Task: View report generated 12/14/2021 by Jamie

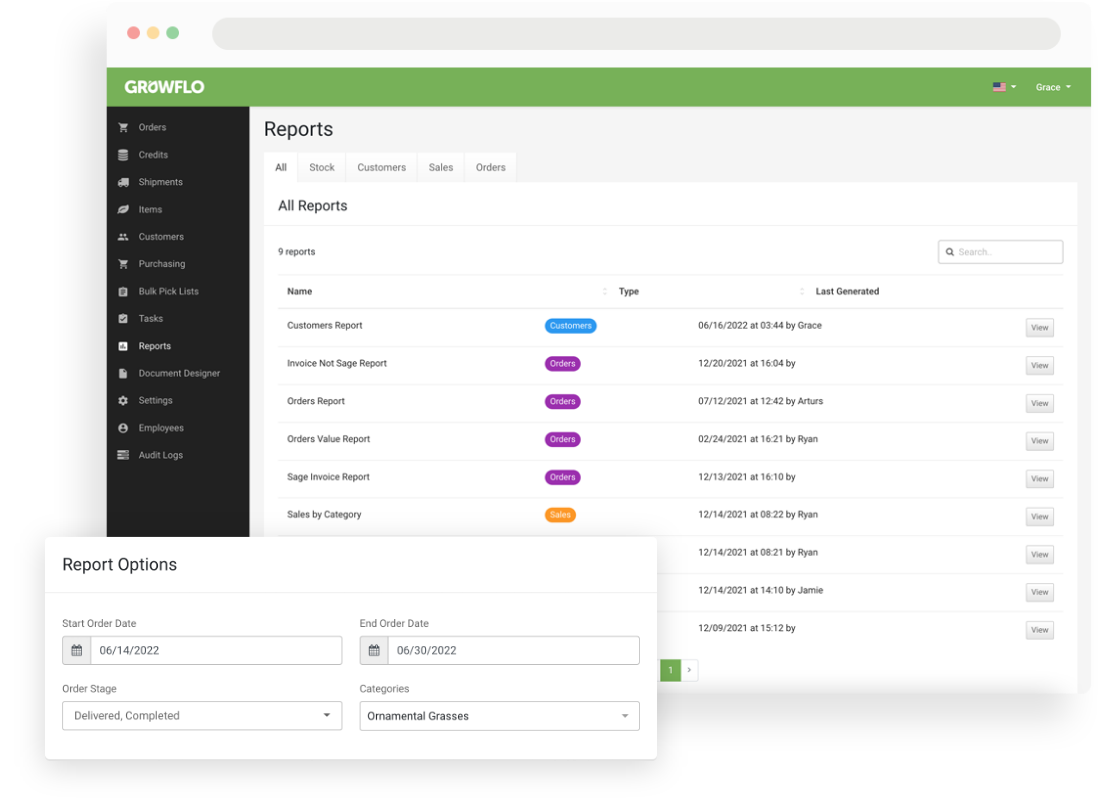Action: coord(1039,593)
